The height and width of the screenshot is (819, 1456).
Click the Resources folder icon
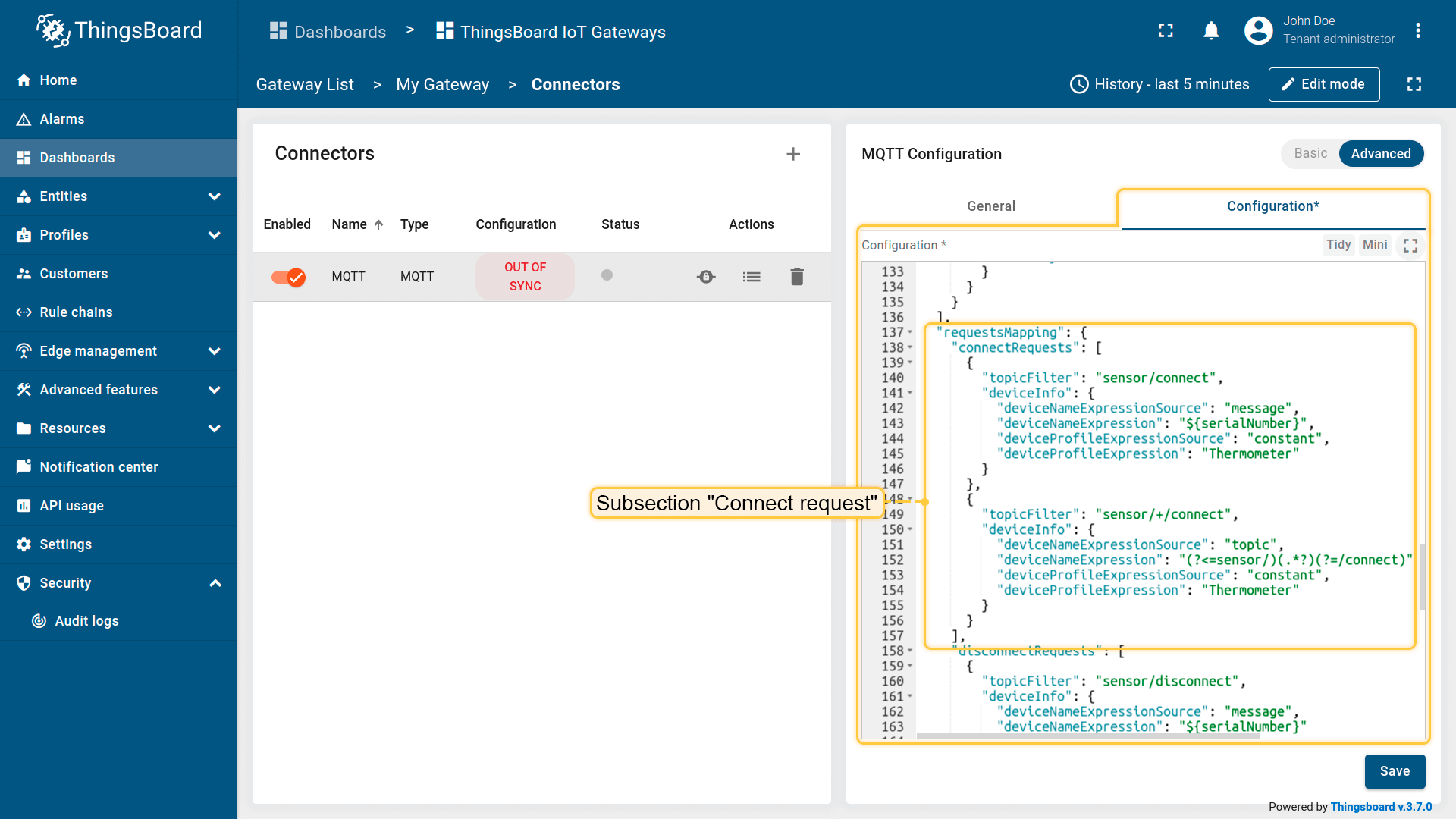24,428
